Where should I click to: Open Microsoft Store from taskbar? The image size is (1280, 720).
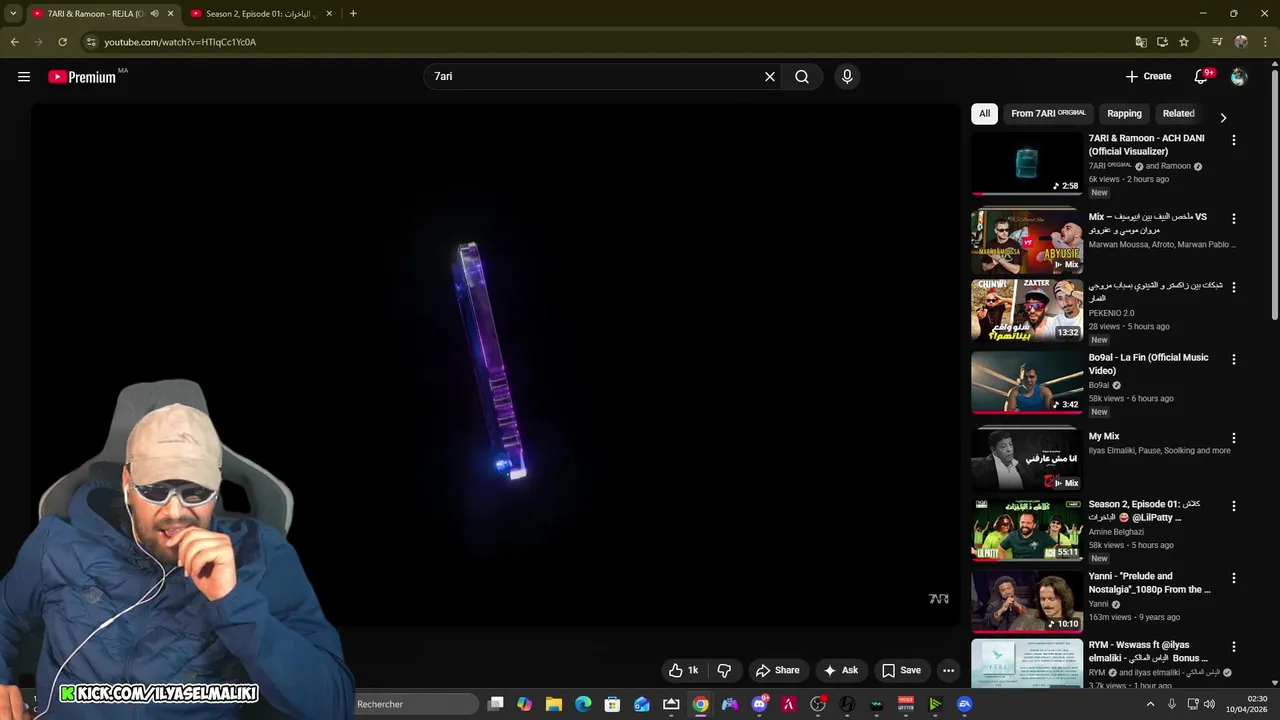tap(612, 704)
